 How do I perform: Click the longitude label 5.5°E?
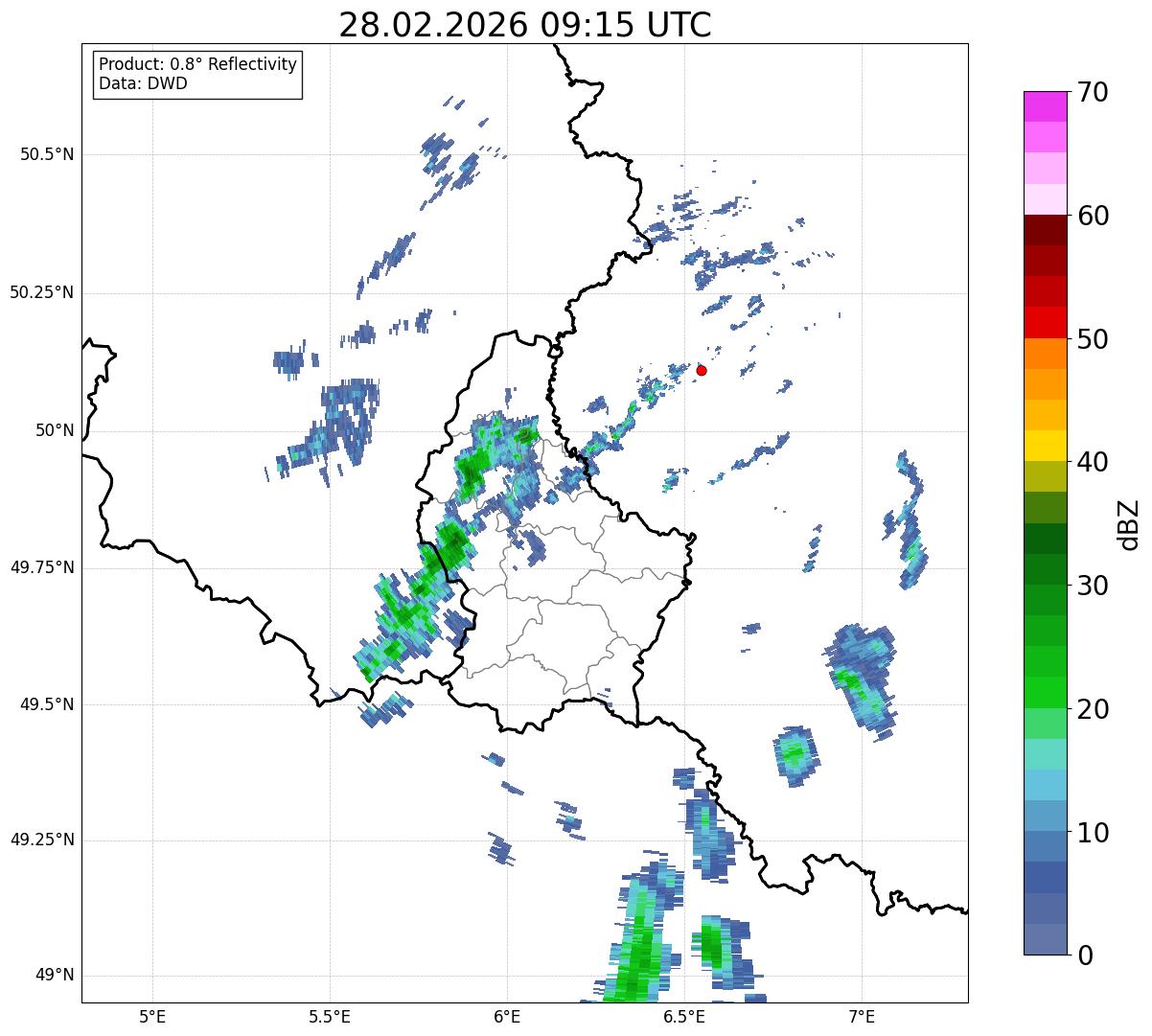(x=330, y=1016)
